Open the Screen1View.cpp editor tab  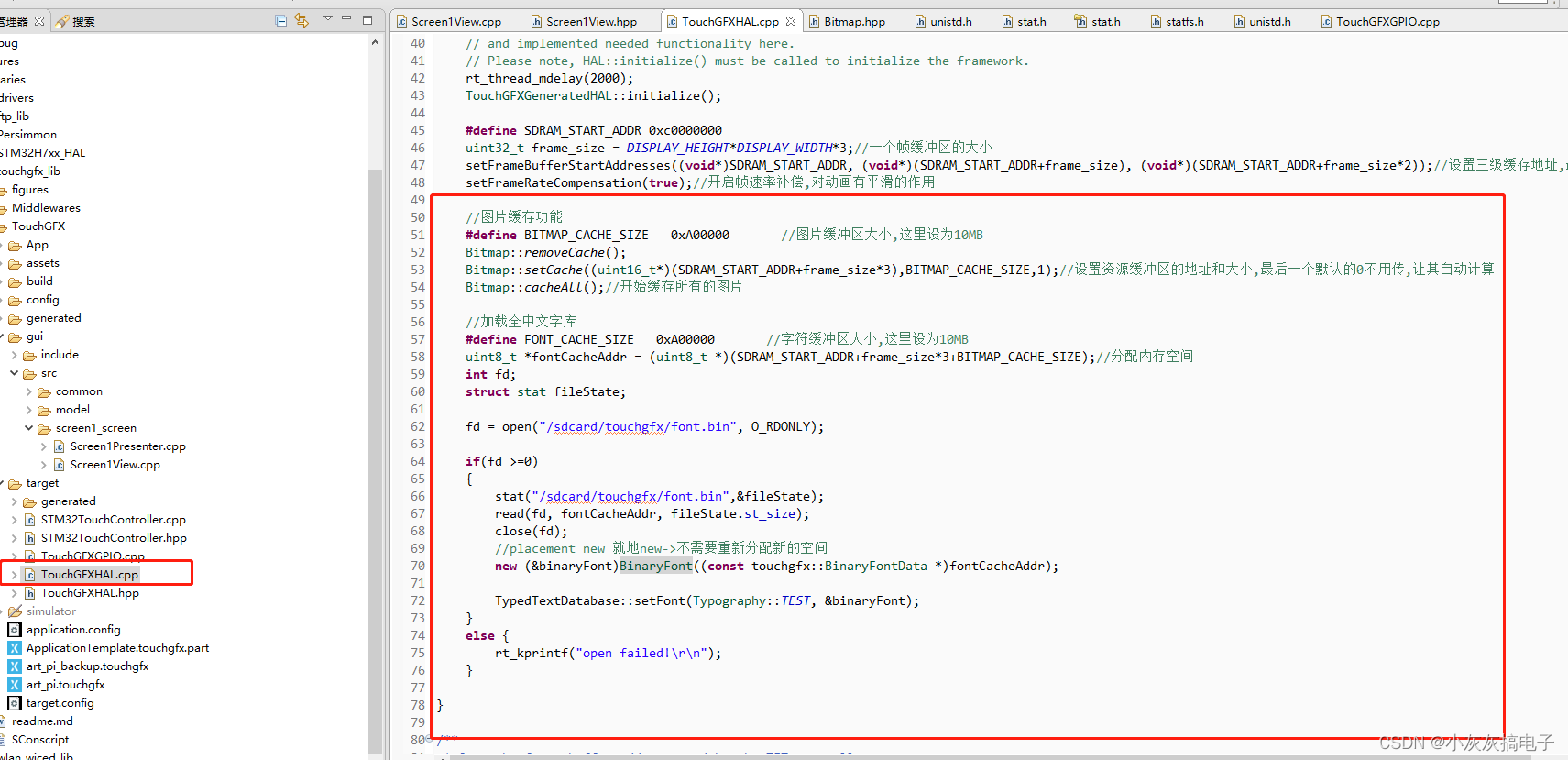pos(449,21)
